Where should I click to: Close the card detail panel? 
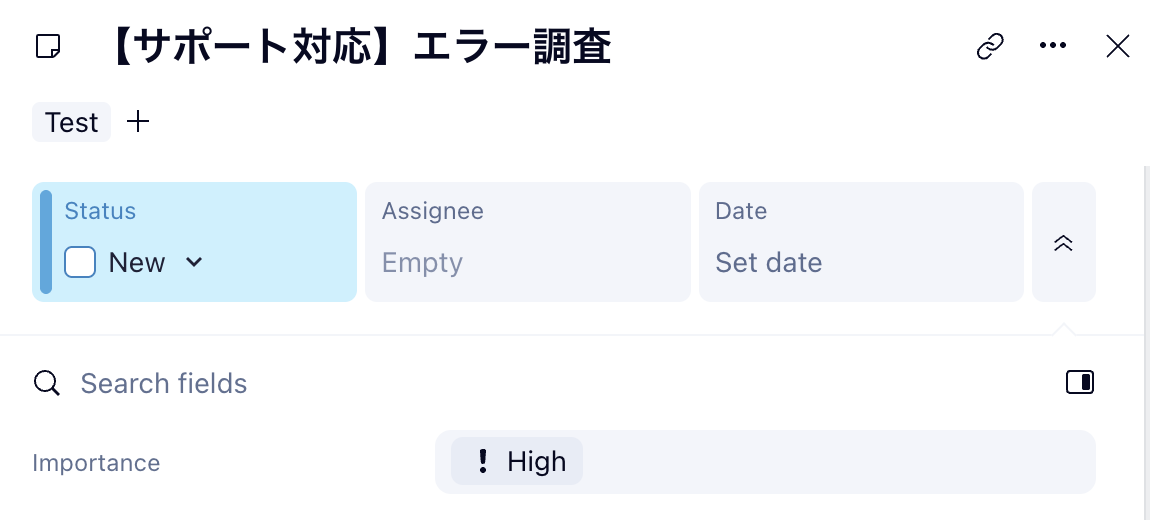pos(1117,46)
